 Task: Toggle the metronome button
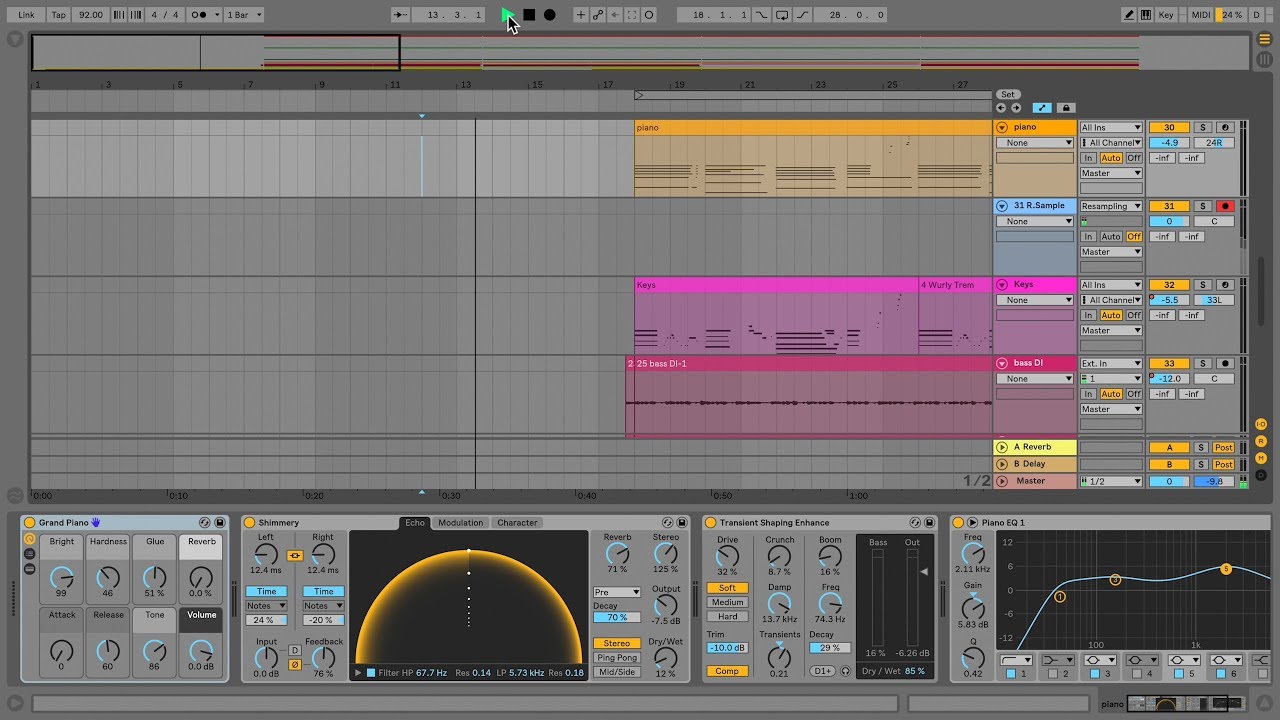coord(205,15)
